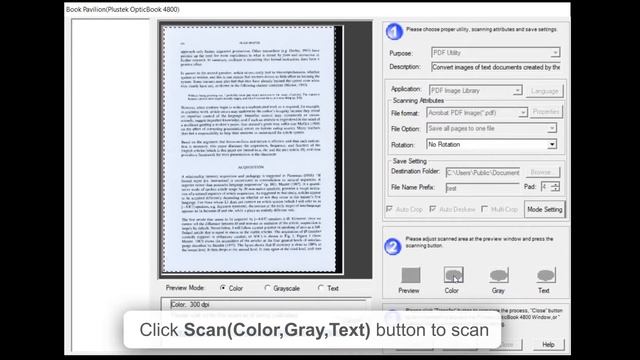Start a Color scan with the Color button
The width and height of the screenshot is (640, 360).
[x=453, y=275]
